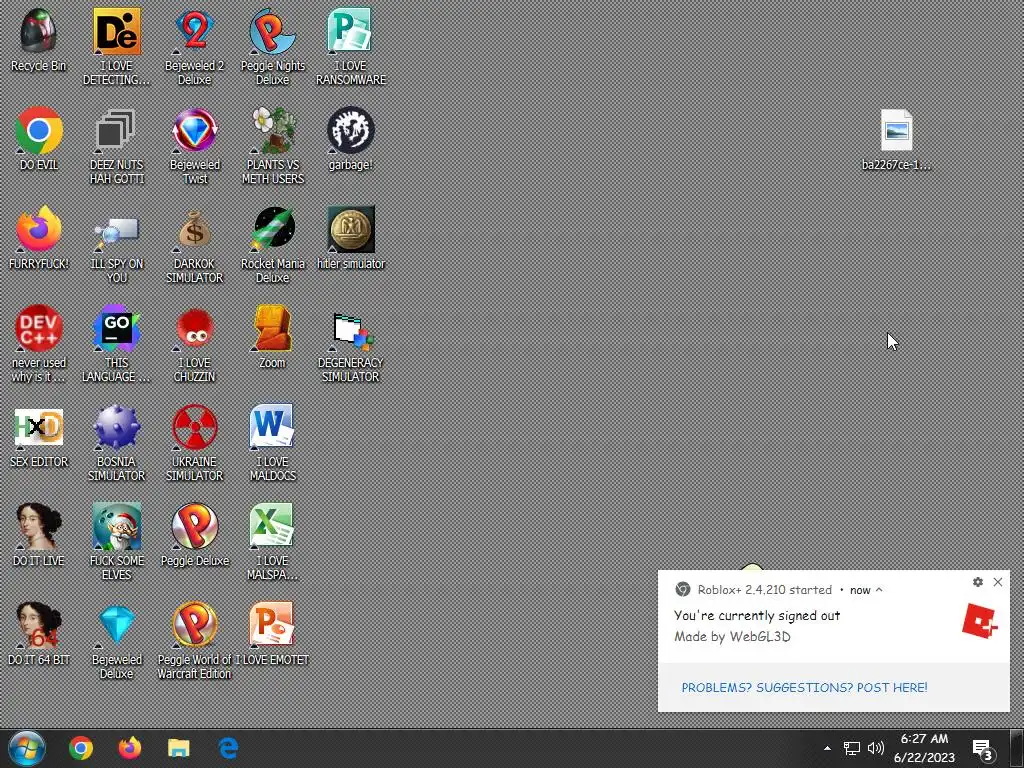This screenshot has height=768, width=1024.
Task: Open the network status tray icon
Action: tap(852, 748)
